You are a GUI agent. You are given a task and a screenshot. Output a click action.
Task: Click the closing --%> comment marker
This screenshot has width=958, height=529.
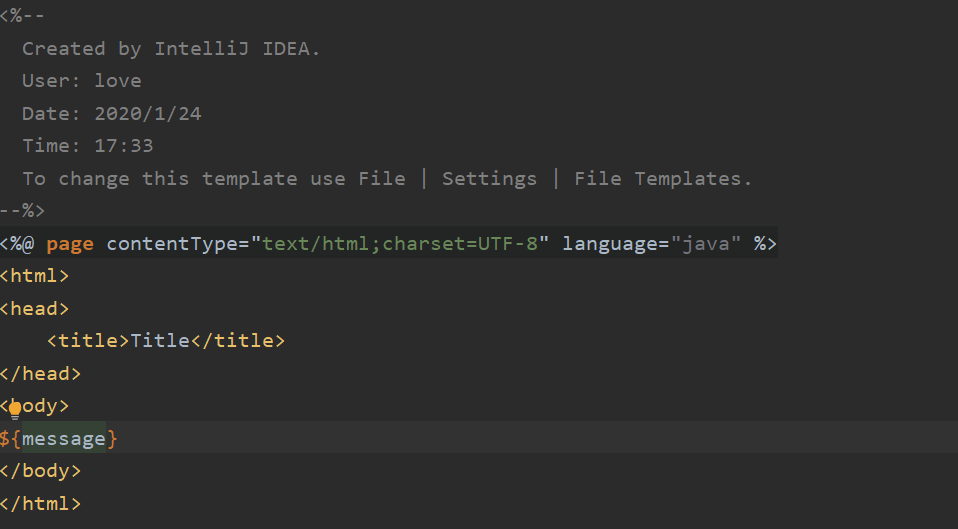[23, 211]
